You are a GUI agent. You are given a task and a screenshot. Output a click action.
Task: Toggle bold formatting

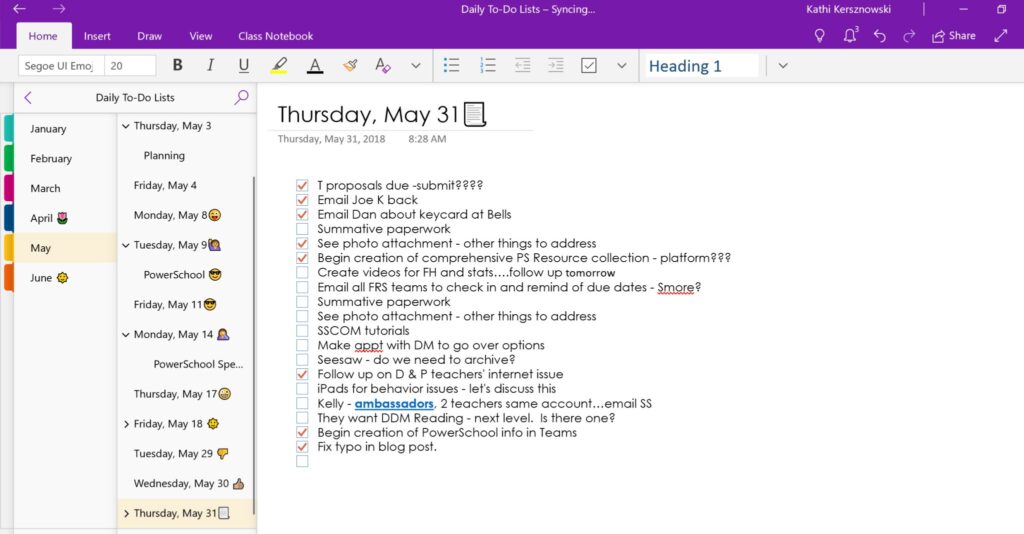click(x=177, y=65)
